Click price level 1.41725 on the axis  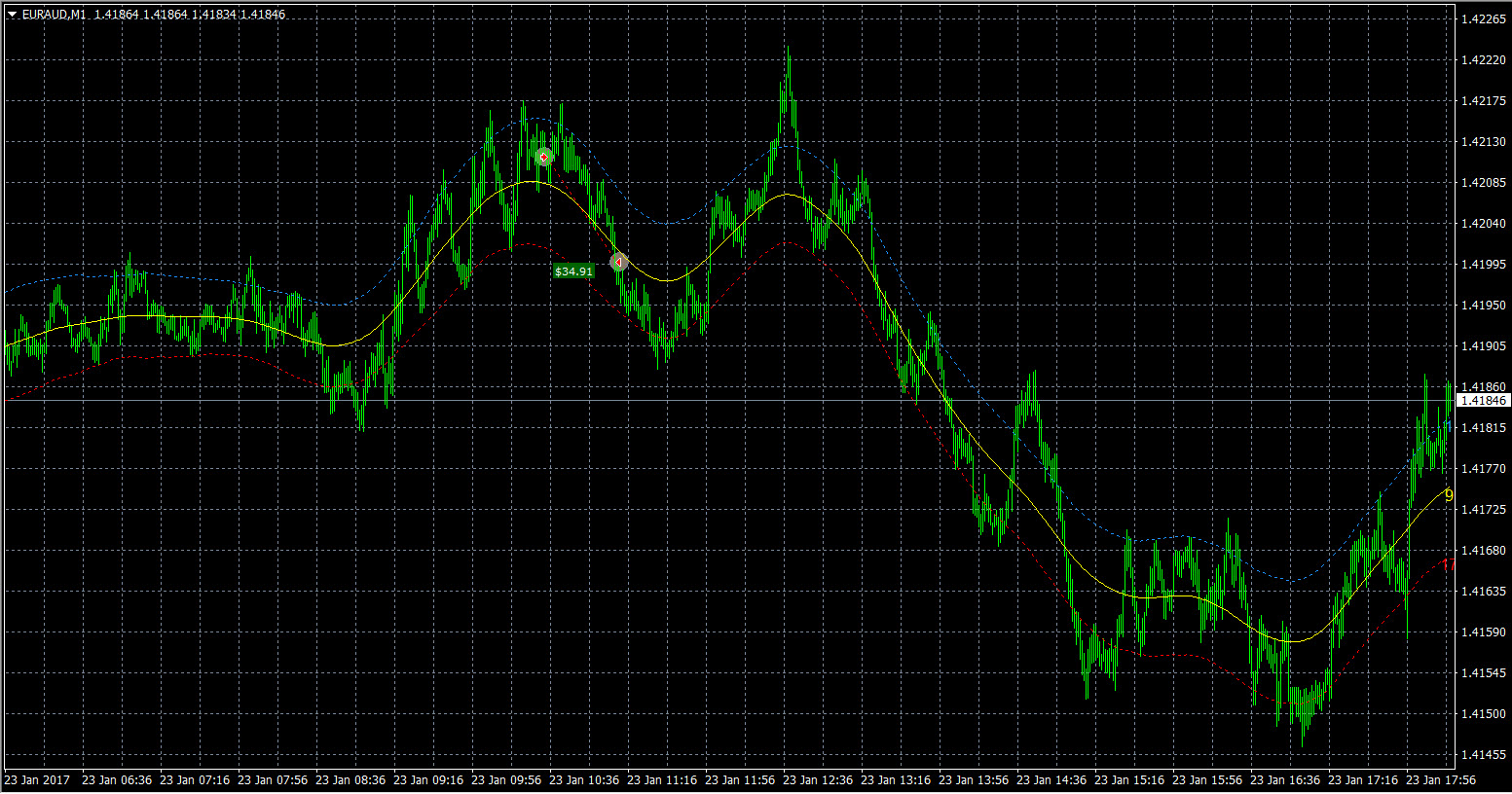(x=1485, y=510)
